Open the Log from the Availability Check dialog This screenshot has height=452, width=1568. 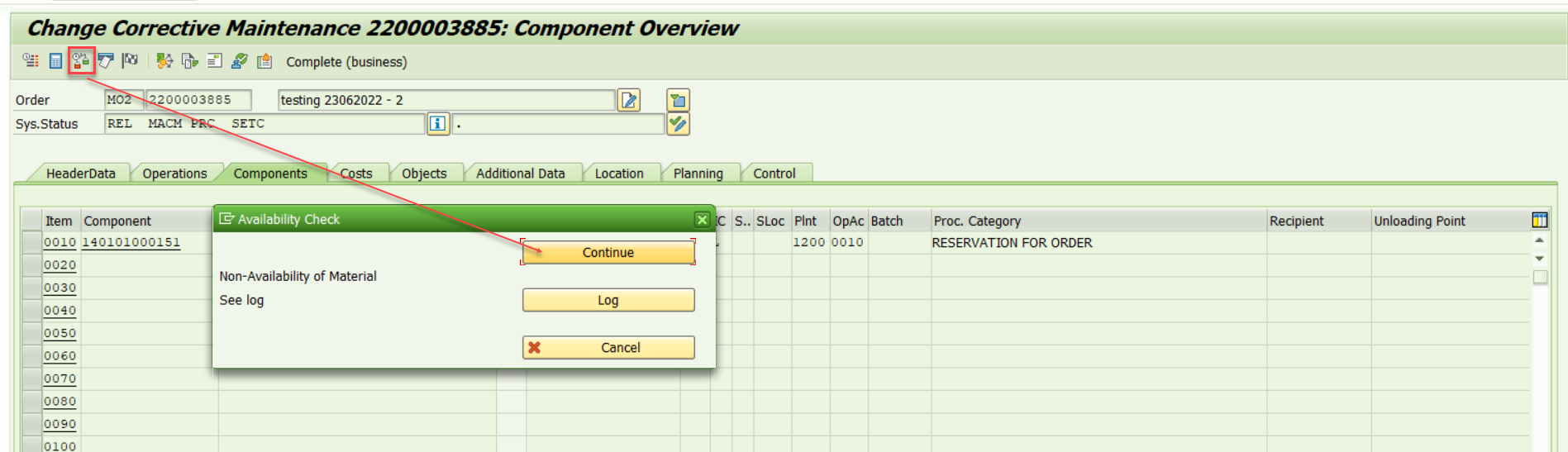coord(608,300)
